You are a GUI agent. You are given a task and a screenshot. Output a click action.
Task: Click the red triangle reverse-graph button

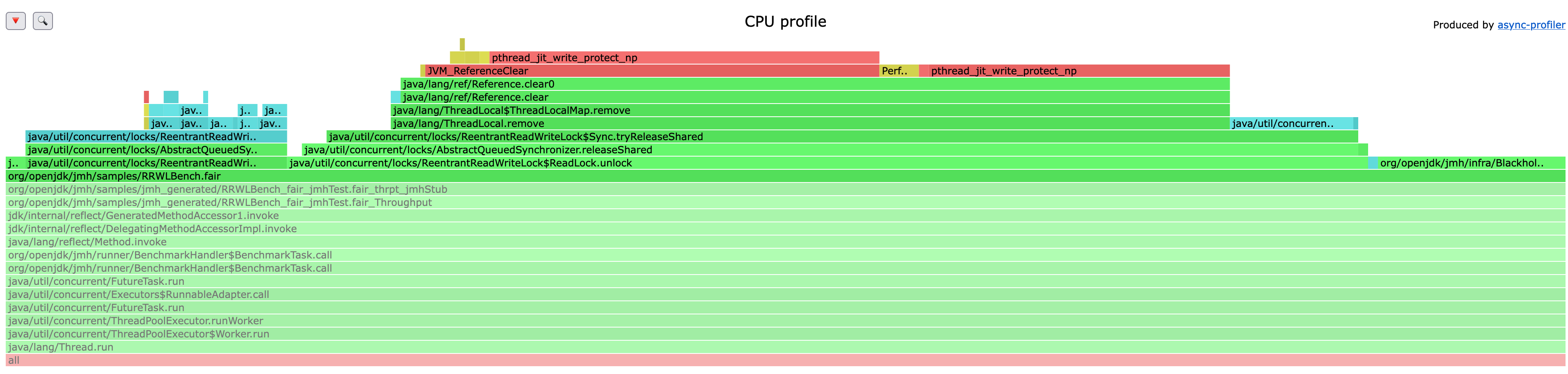point(16,21)
